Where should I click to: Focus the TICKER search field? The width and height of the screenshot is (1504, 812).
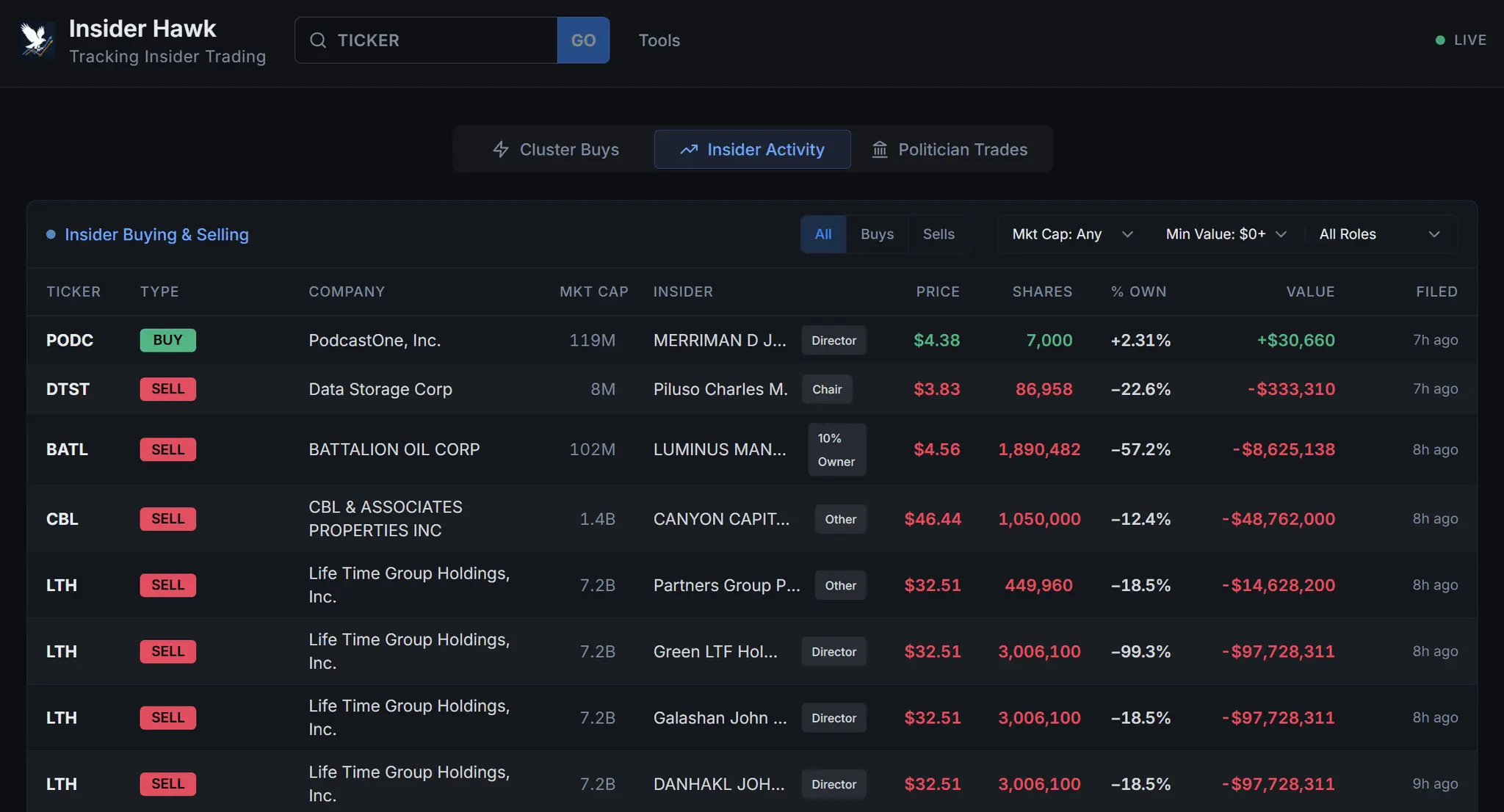[x=426, y=40]
